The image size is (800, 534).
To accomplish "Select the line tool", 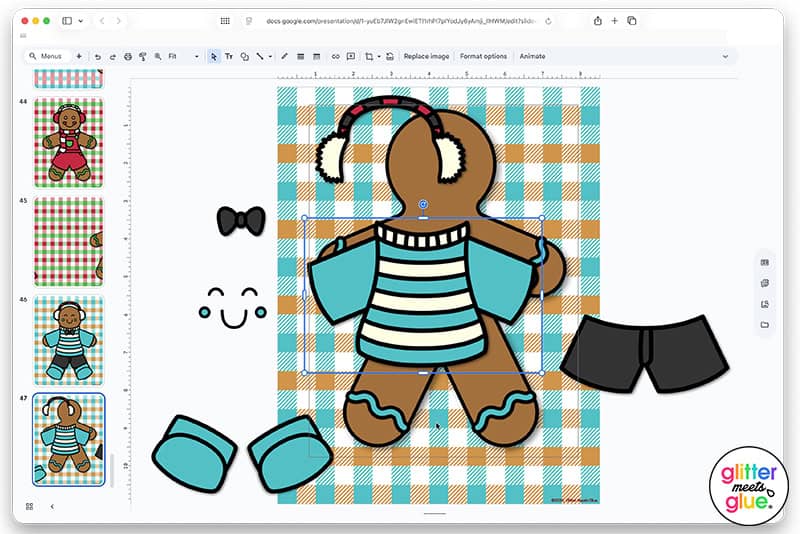I will tap(260, 57).
